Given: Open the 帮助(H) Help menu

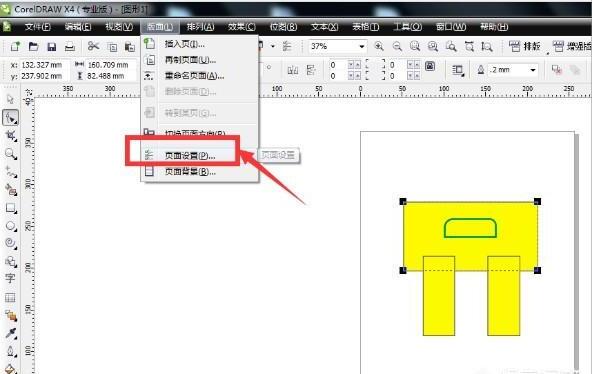Looking at the screenshot, I should tap(494, 27).
